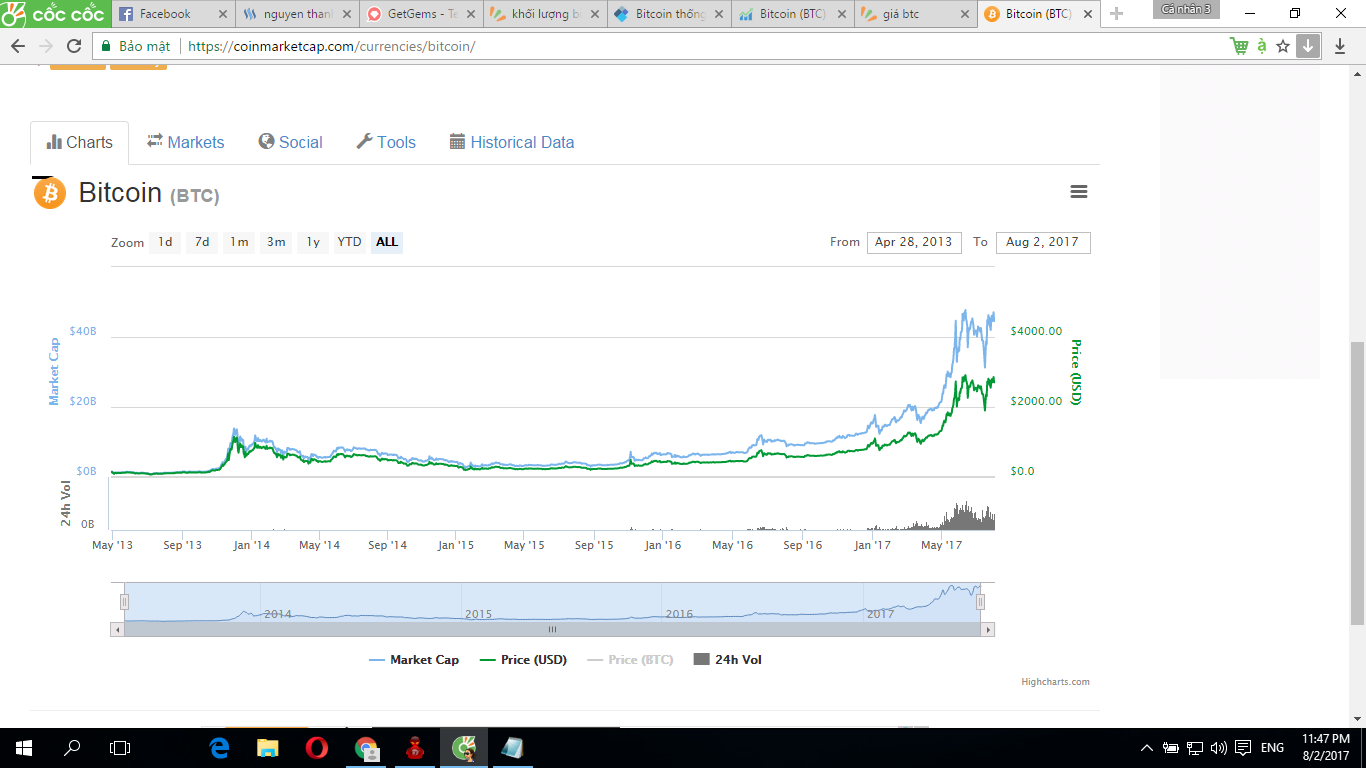Image resolution: width=1366 pixels, height=768 pixels.
Task: Open Chrome from the taskbar
Action: (x=366, y=748)
